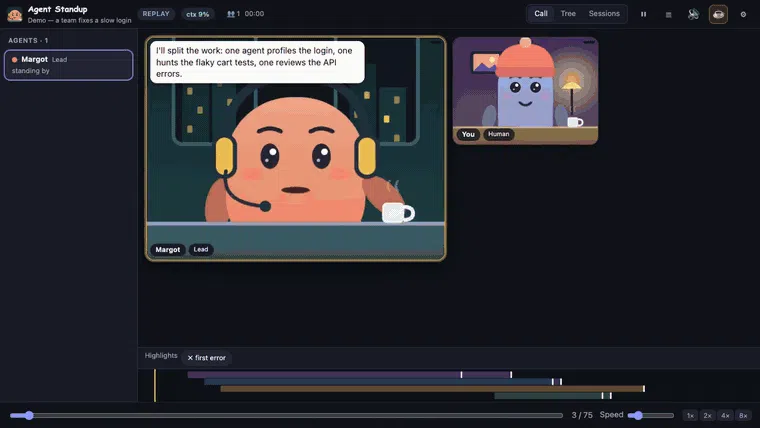Open settings via the gear icon

(743, 15)
